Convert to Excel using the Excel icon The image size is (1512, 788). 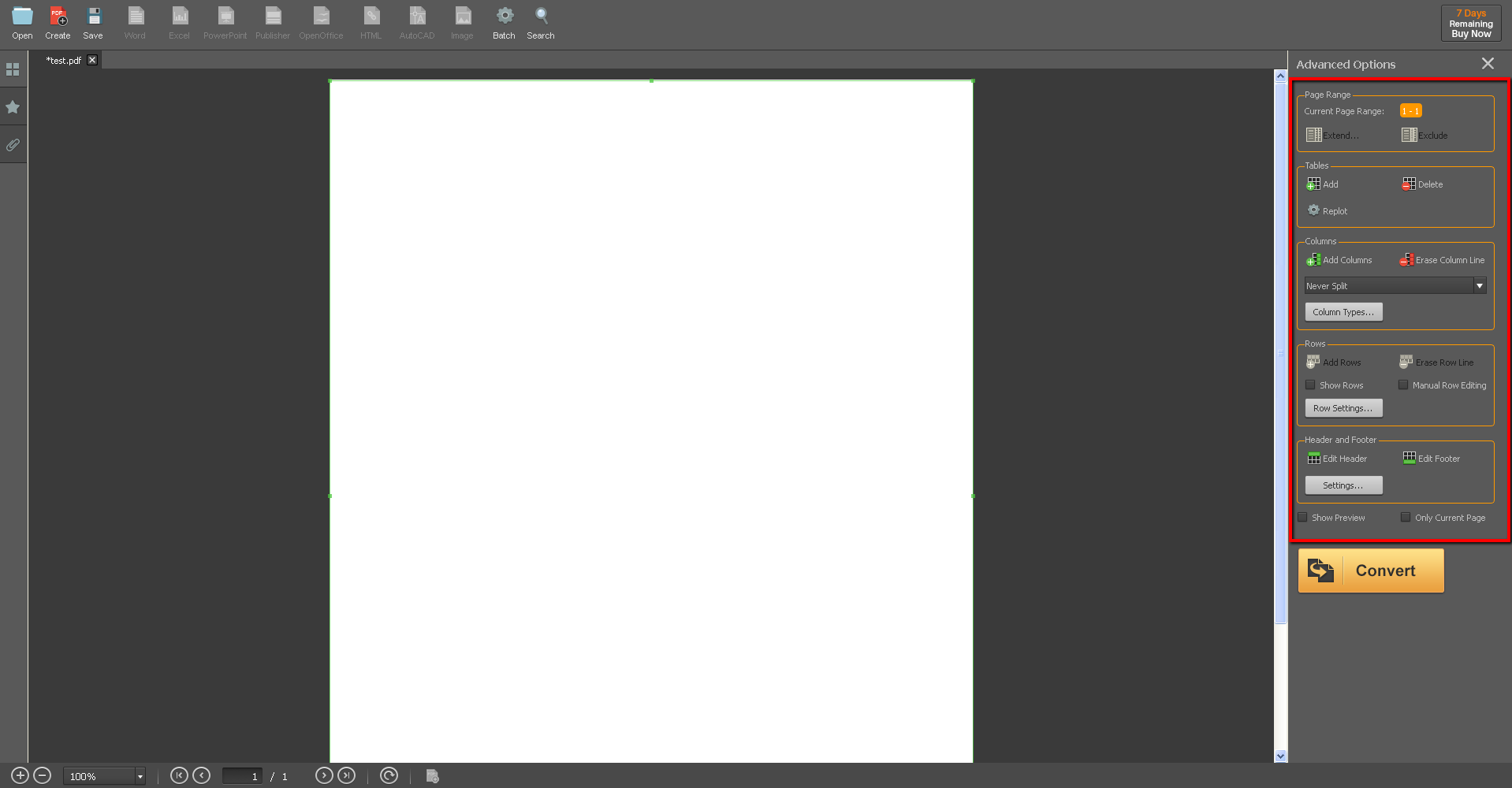click(179, 22)
